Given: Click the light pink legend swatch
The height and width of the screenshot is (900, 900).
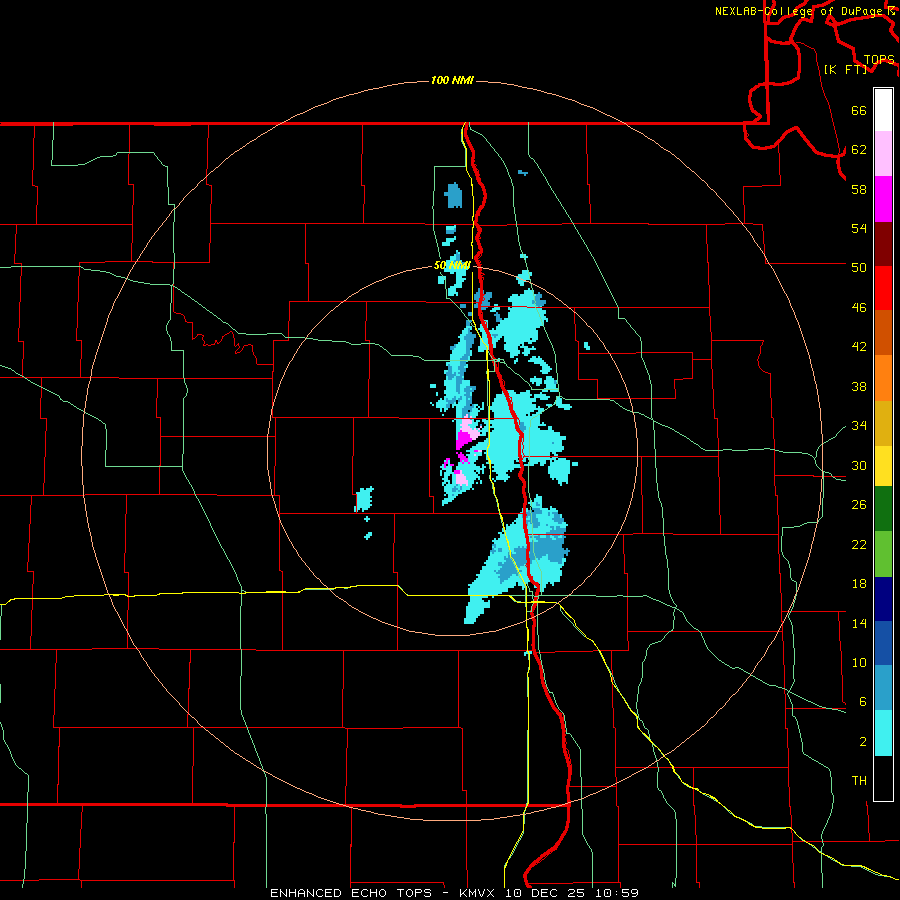Looking at the screenshot, I should 883,154.
